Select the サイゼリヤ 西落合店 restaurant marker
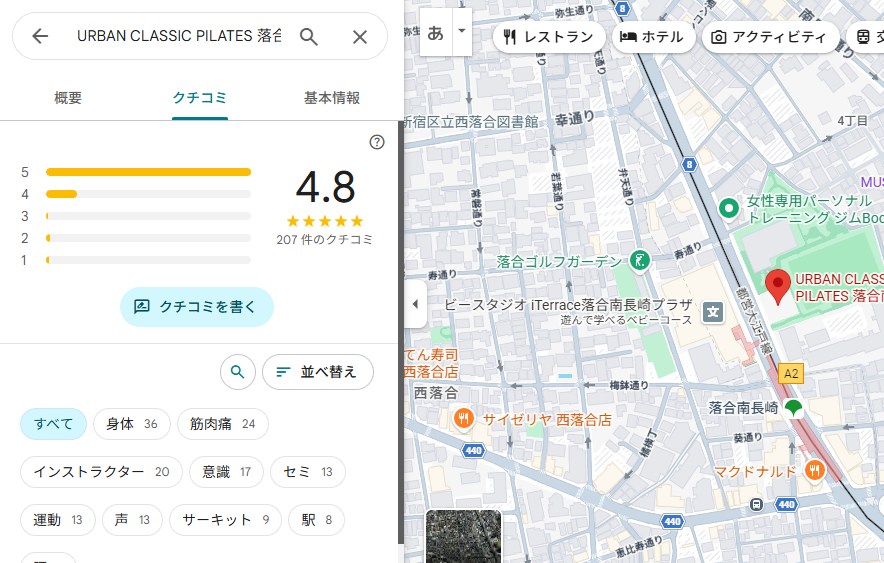 tap(463, 419)
